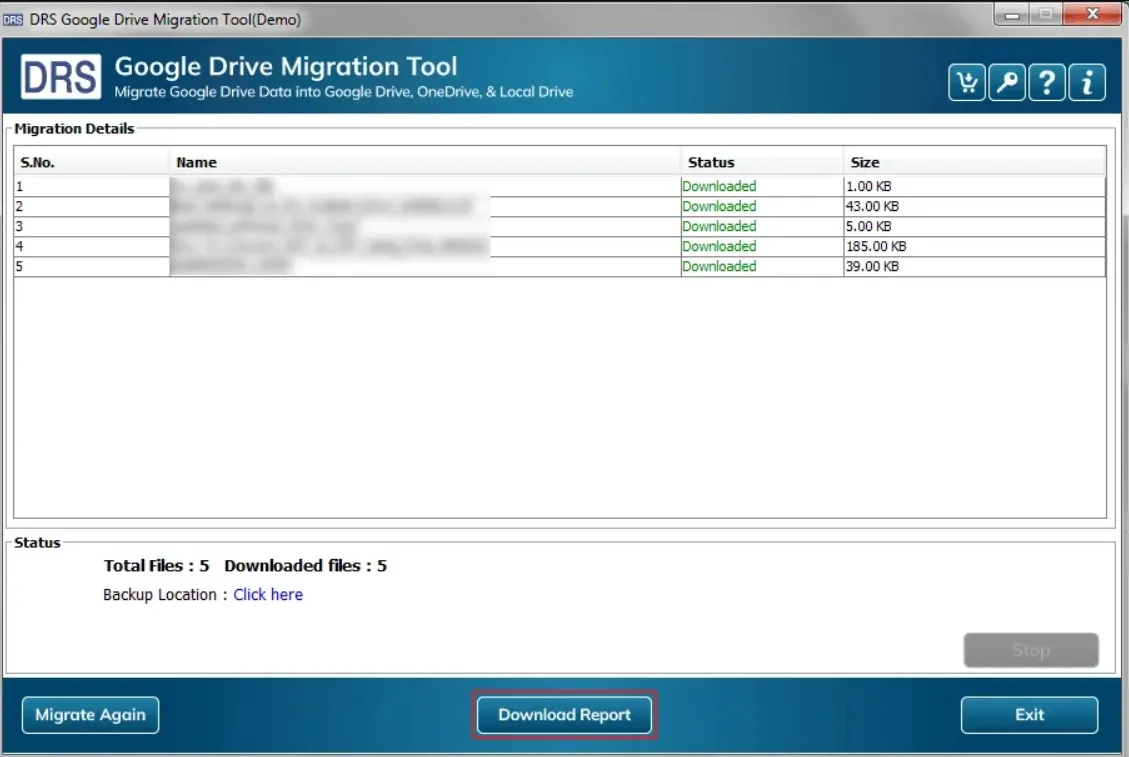
Task: Click the info about icon
Action: click(x=1087, y=83)
